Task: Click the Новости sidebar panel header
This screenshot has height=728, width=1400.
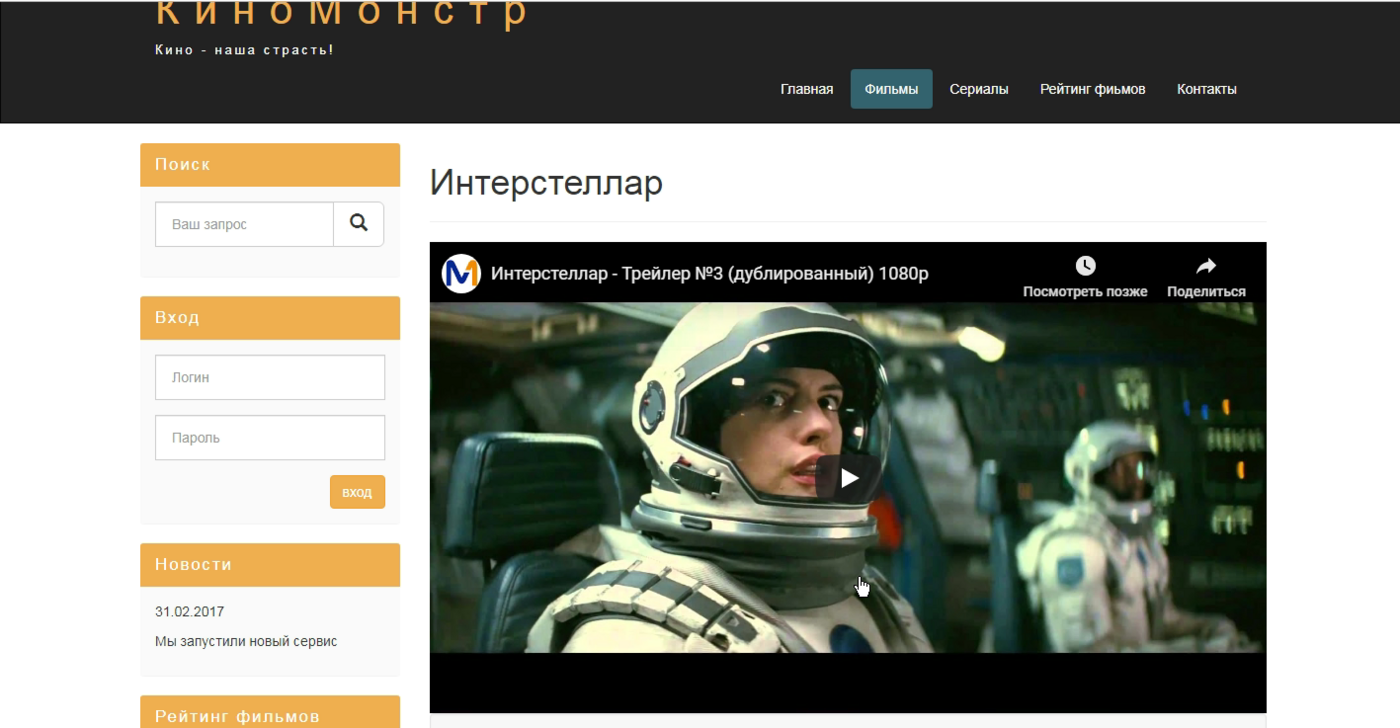Action: 270,564
